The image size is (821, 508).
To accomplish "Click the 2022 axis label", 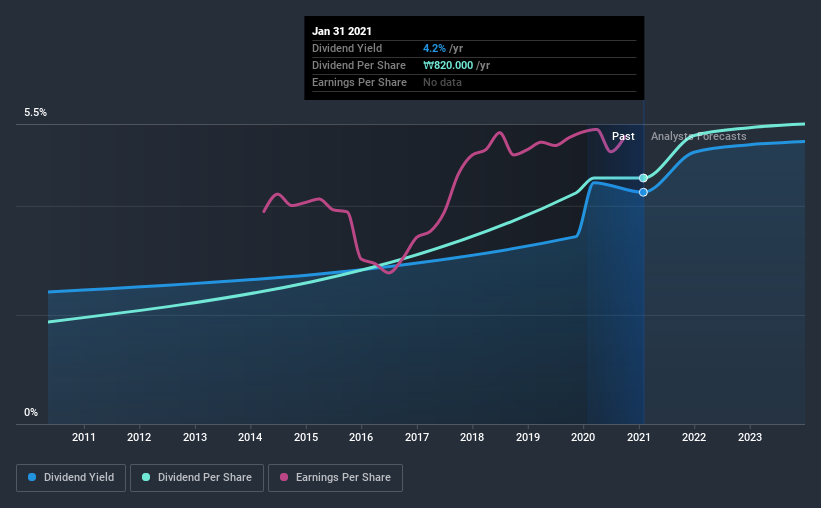I will coord(694,437).
